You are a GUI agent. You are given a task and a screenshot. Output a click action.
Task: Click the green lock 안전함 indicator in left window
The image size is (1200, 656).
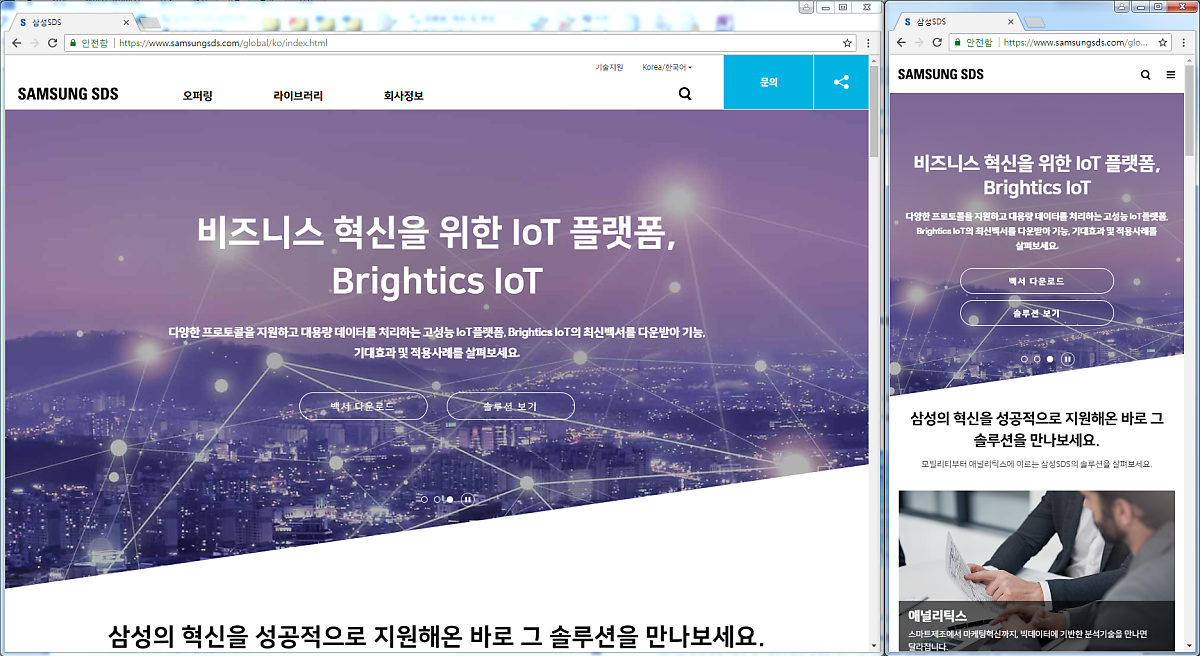tap(89, 43)
